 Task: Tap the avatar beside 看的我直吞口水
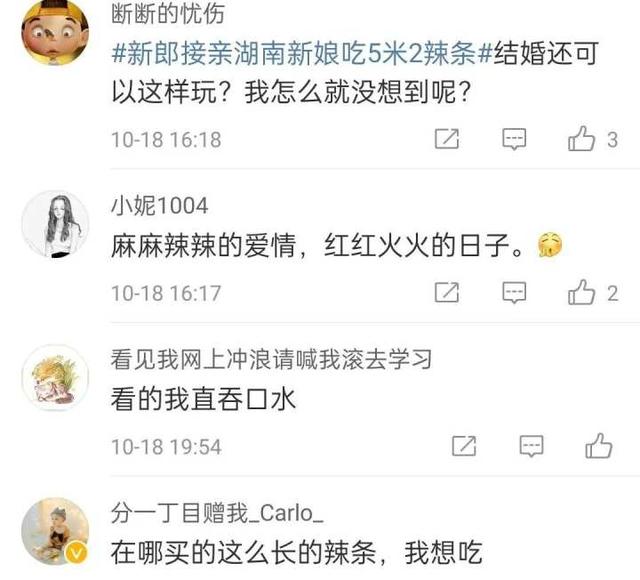pos(55,378)
